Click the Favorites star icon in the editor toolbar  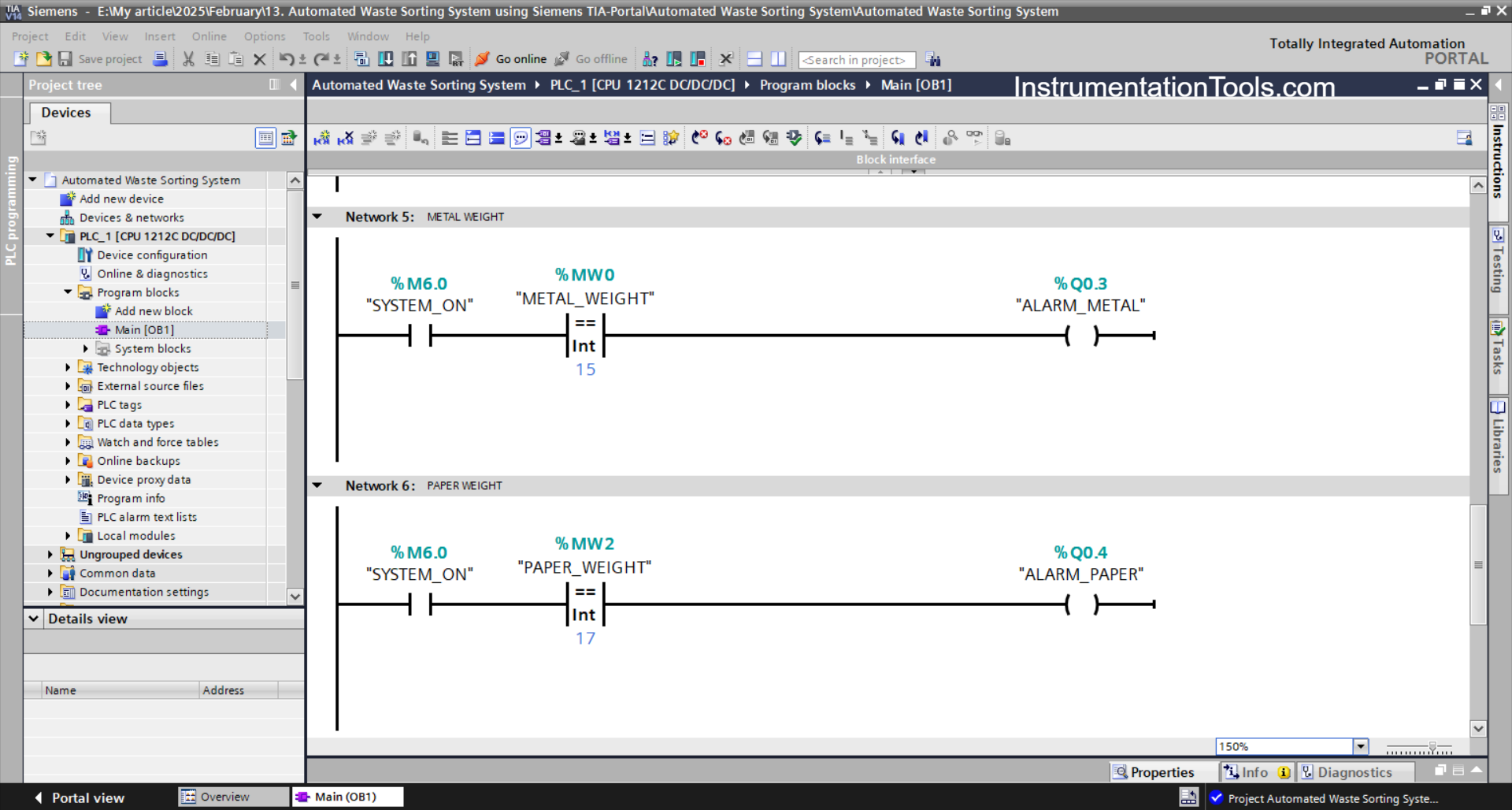coord(670,138)
